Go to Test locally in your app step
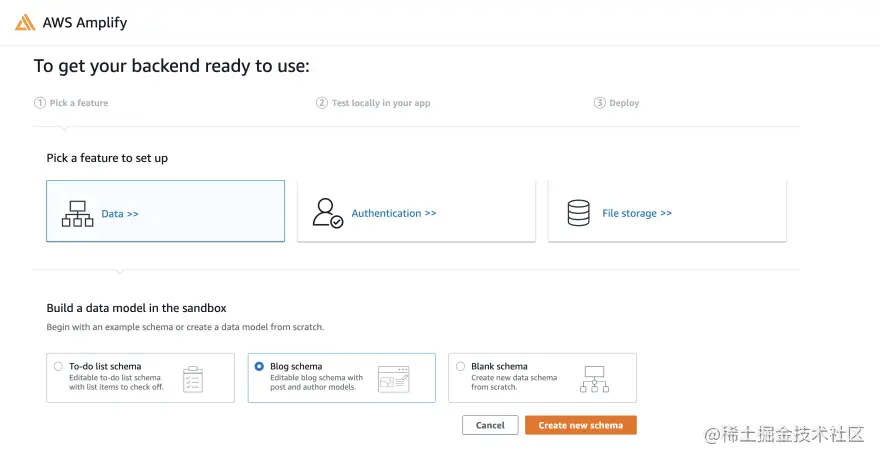 point(381,103)
